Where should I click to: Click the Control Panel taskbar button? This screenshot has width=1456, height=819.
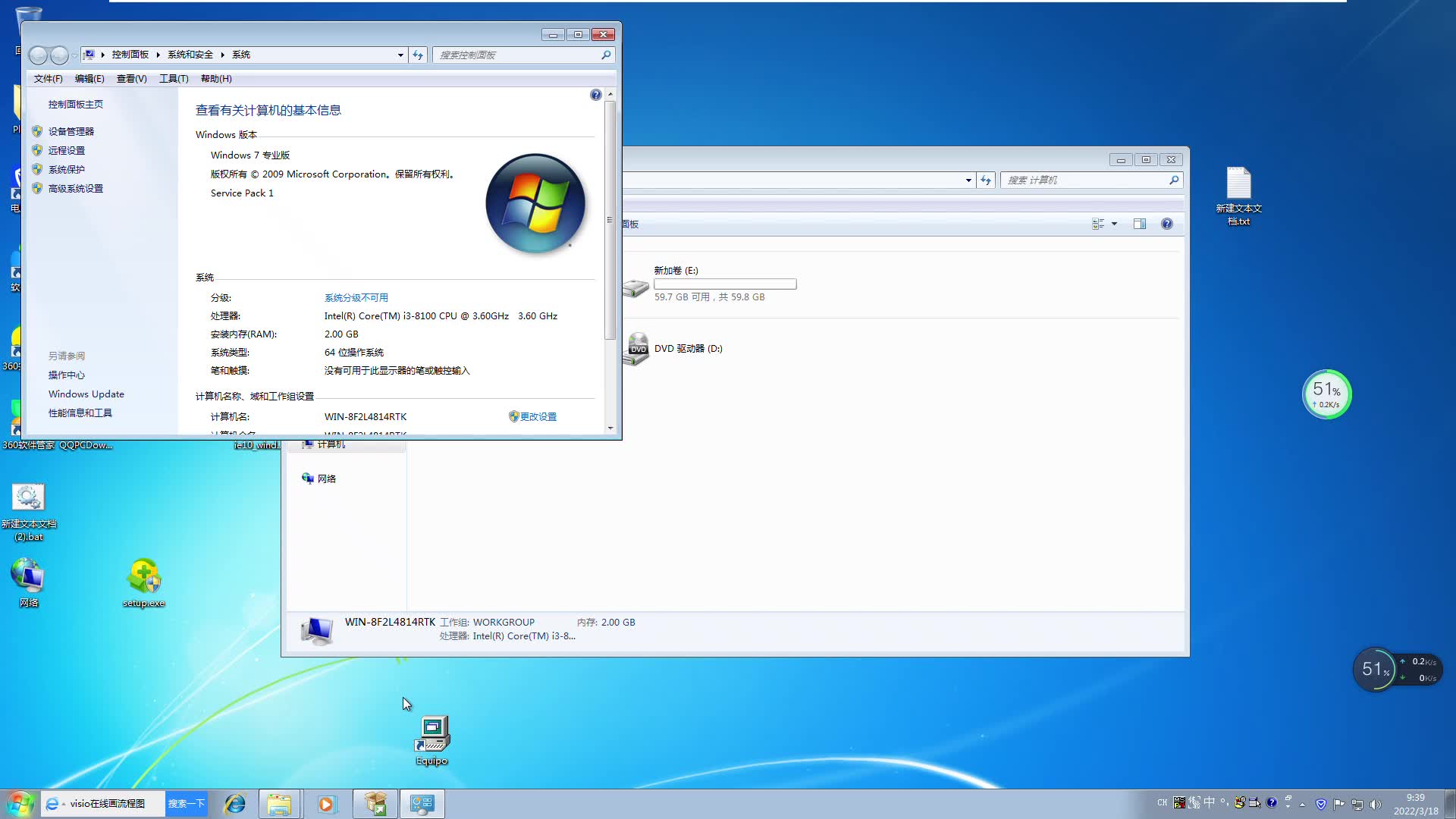click(422, 804)
